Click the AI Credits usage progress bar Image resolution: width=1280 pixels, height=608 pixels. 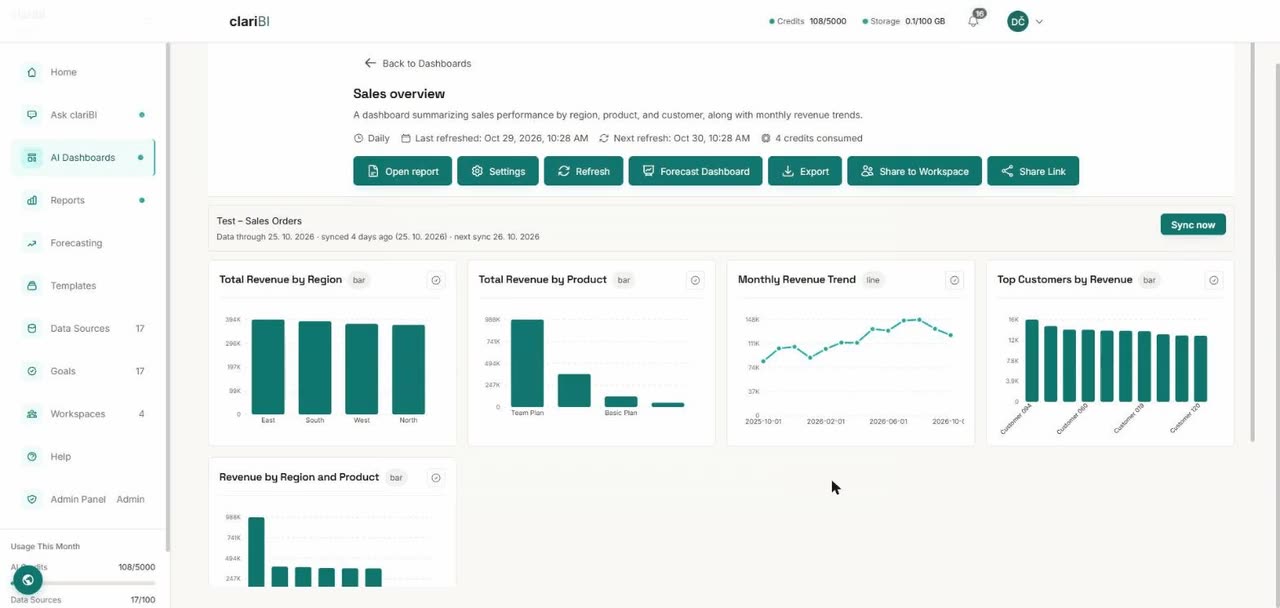click(83, 583)
